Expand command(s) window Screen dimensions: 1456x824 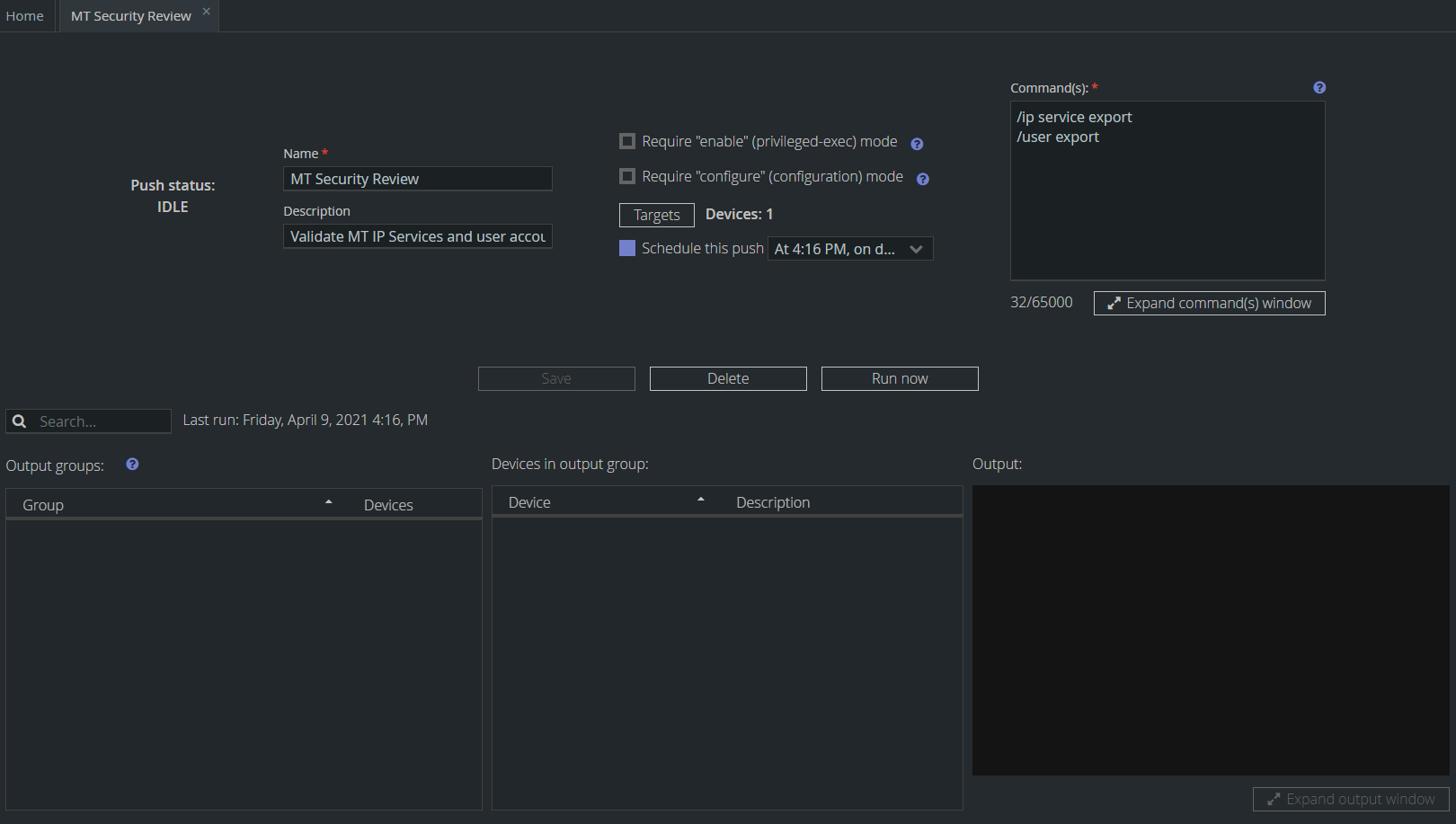pos(1209,303)
